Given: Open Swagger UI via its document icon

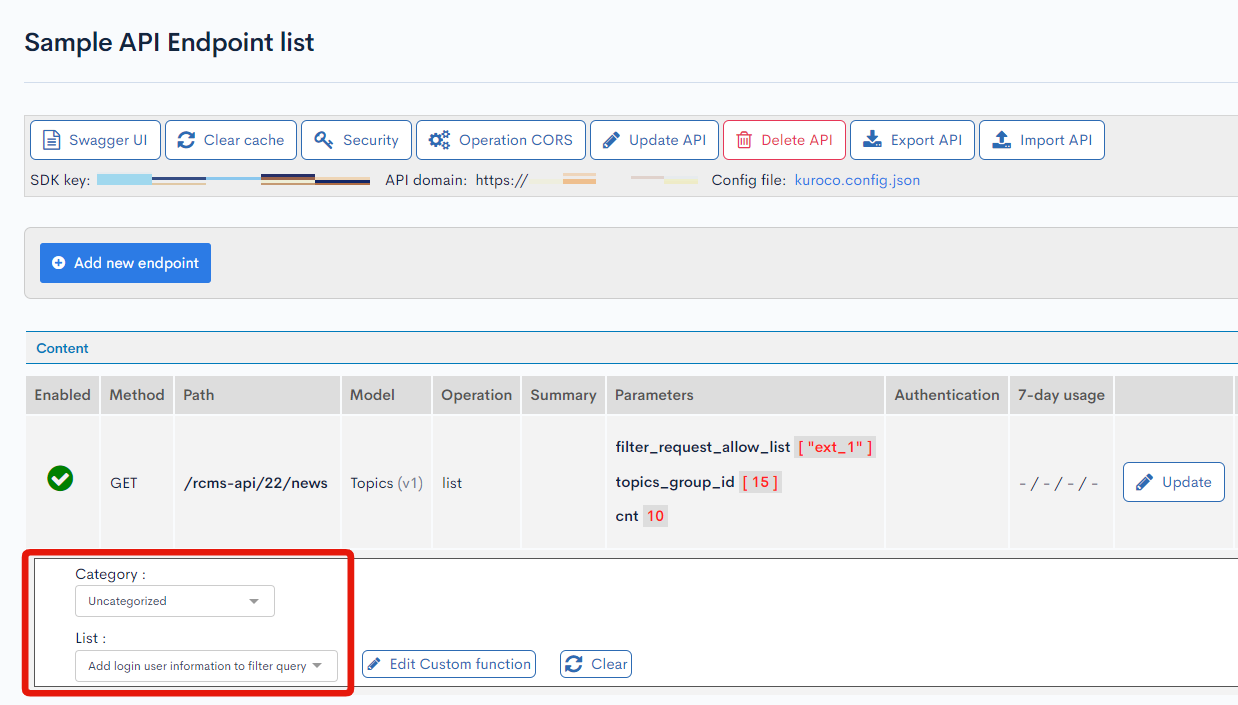Looking at the screenshot, I should point(53,140).
